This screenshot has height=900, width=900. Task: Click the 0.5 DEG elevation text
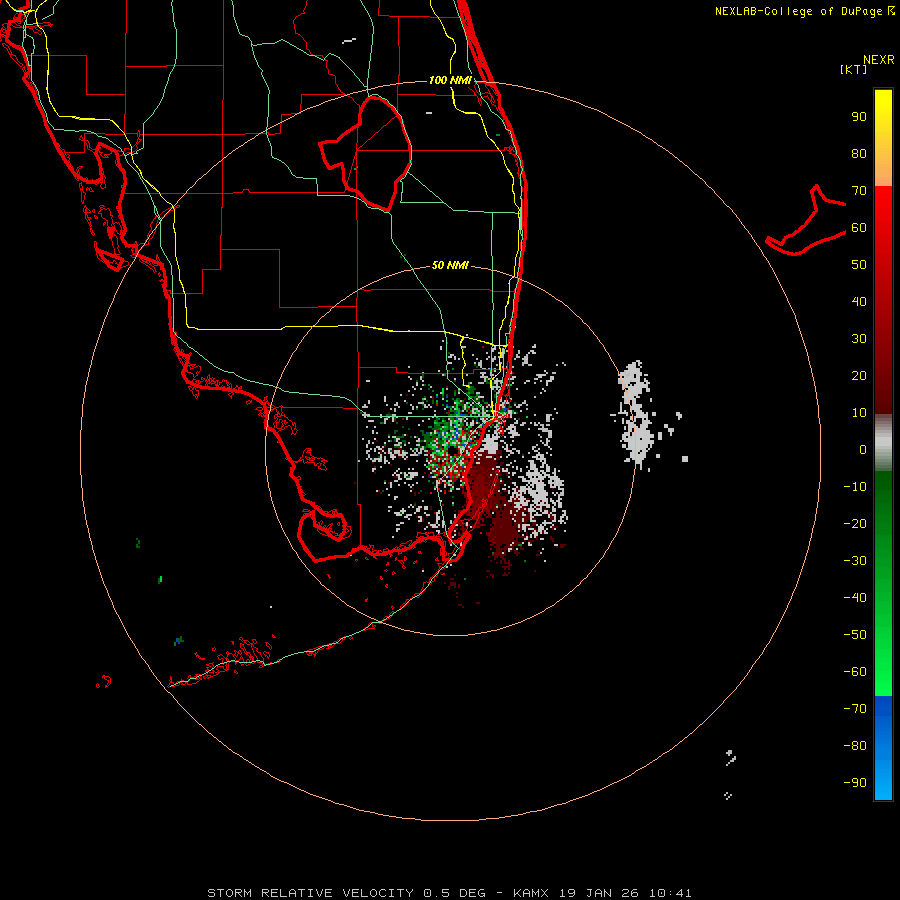[x=455, y=893]
